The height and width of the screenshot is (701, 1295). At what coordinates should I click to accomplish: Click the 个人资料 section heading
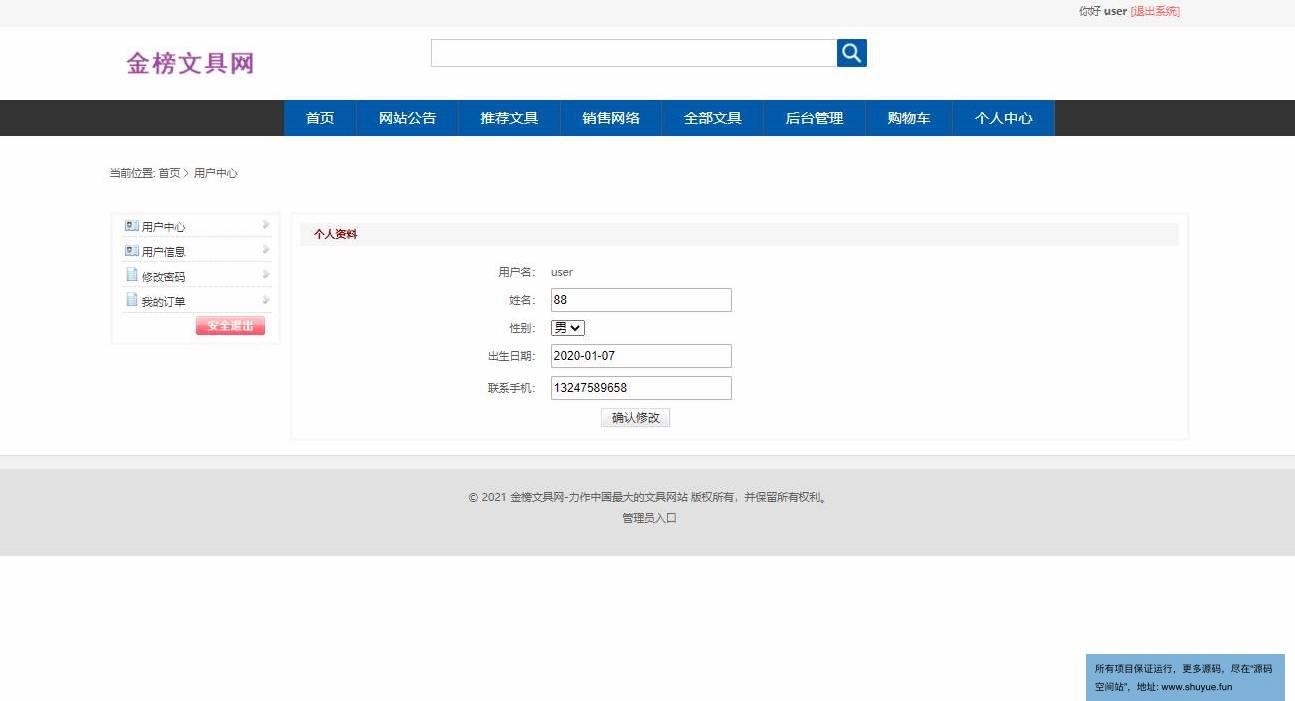[x=335, y=234]
